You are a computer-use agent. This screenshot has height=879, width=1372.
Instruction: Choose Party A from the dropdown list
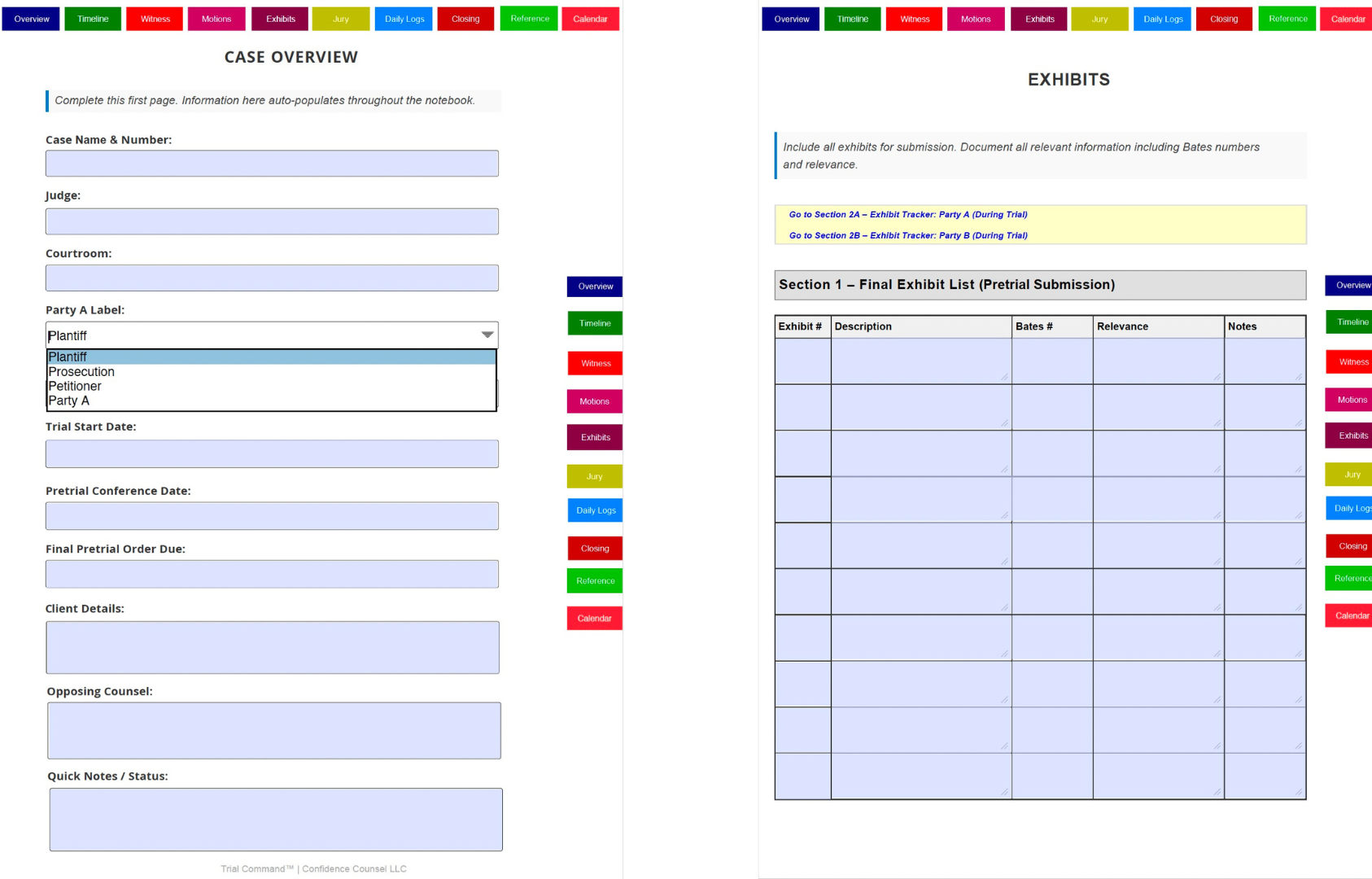pos(271,400)
